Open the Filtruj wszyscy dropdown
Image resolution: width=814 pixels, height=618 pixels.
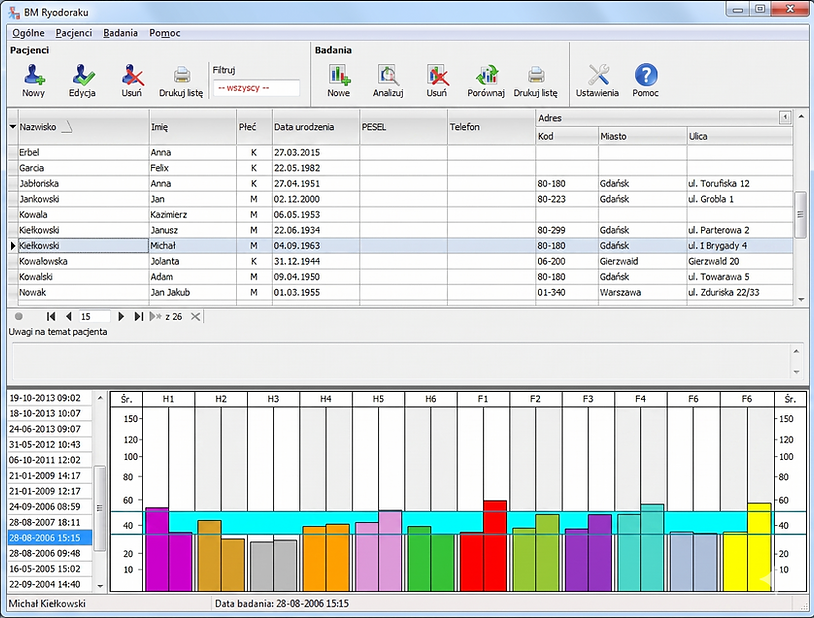click(x=256, y=88)
